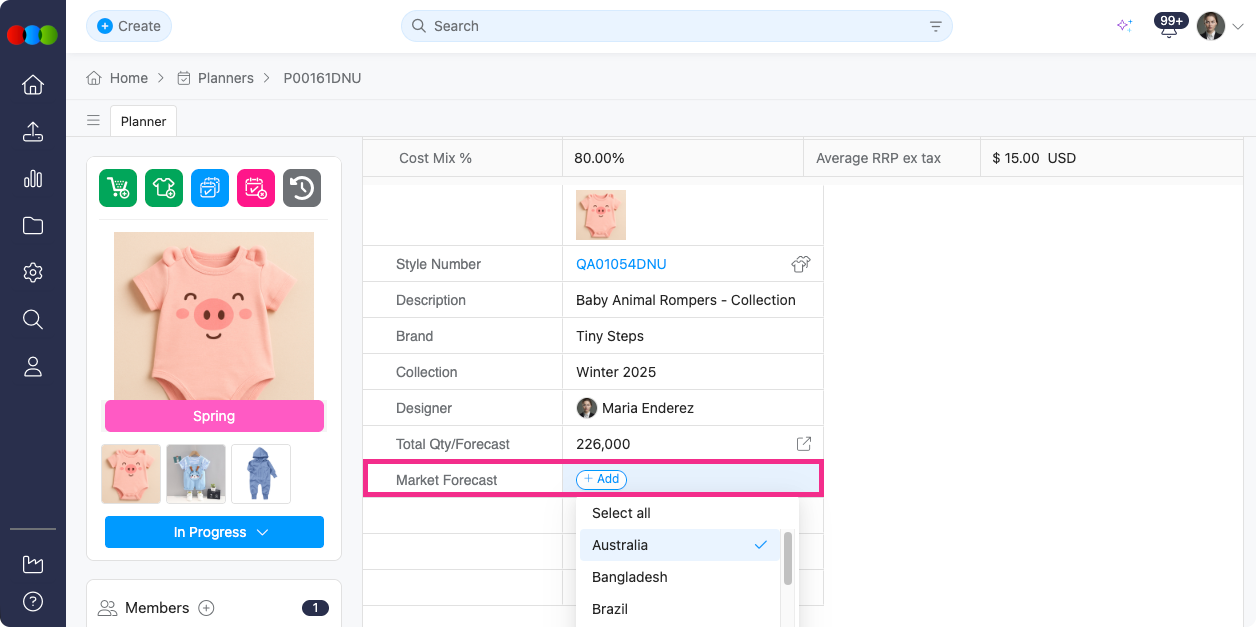Expand the In Progress status dropdown

(214, 532)
